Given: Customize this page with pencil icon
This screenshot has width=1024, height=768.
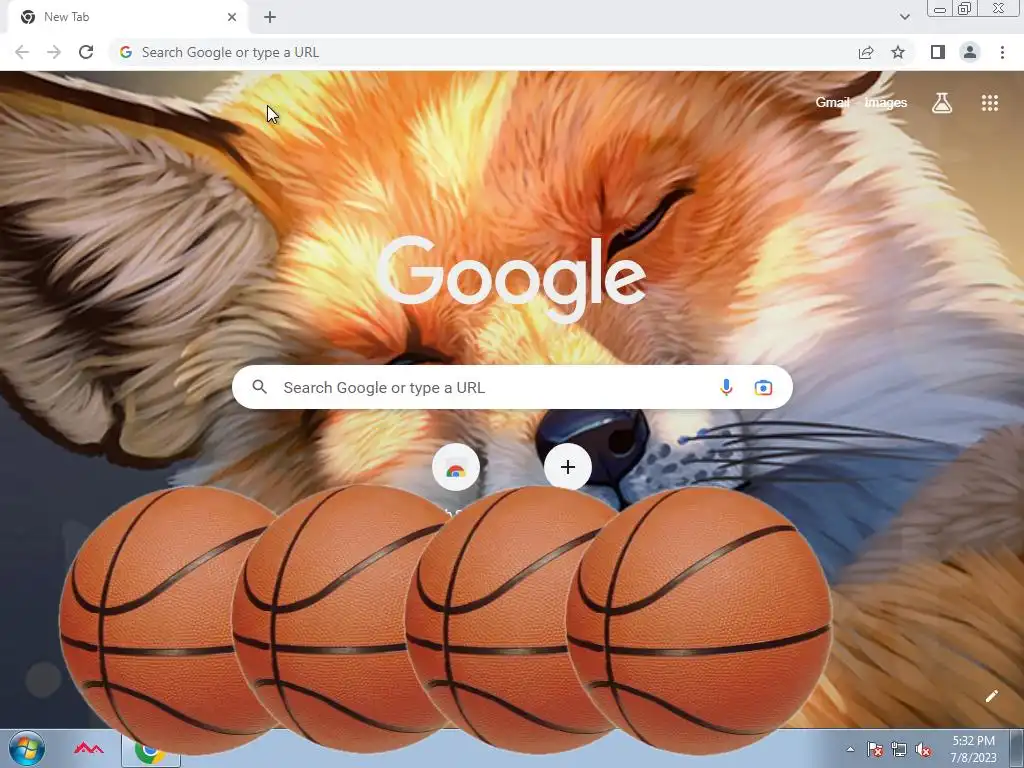Looking at the screenshot, I should point(991,696).
